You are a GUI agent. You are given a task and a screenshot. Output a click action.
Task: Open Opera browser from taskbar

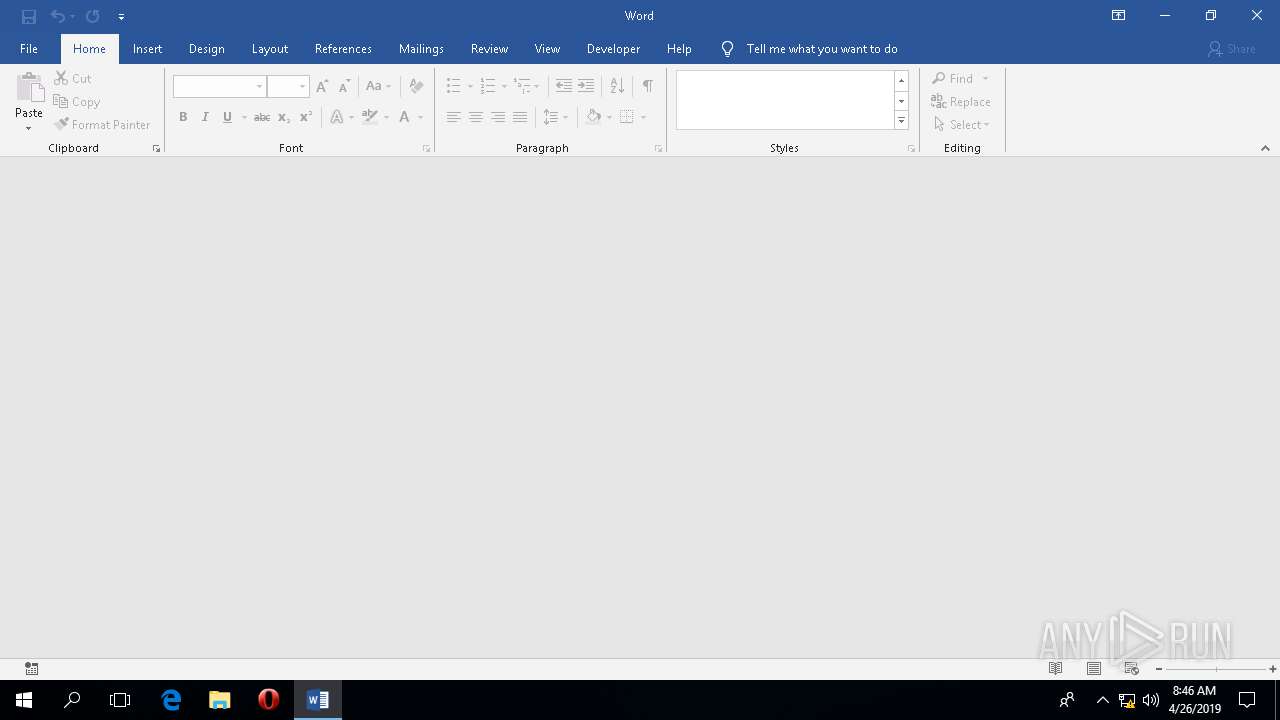268,700
